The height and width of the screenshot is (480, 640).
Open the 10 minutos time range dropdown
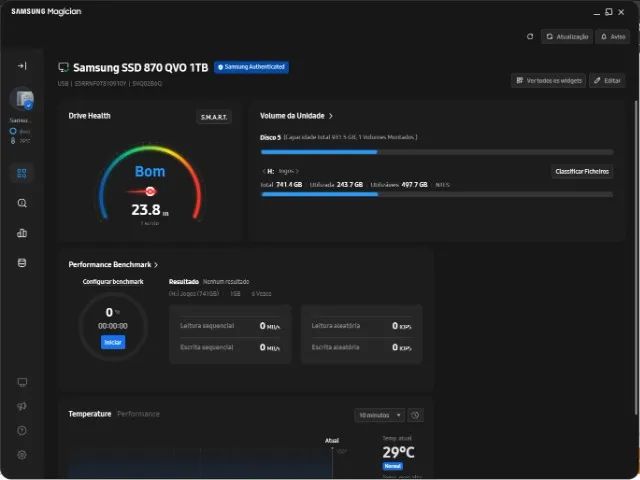[380, 416]
